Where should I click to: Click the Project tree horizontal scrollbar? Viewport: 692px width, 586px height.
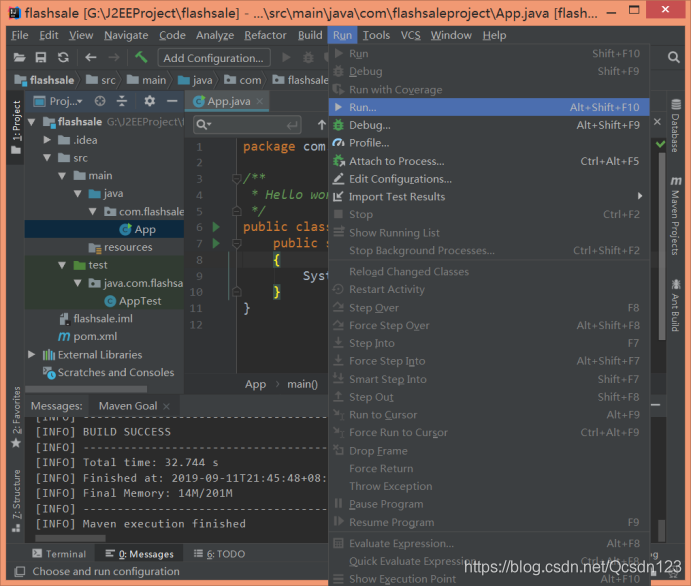click(86, 389)
